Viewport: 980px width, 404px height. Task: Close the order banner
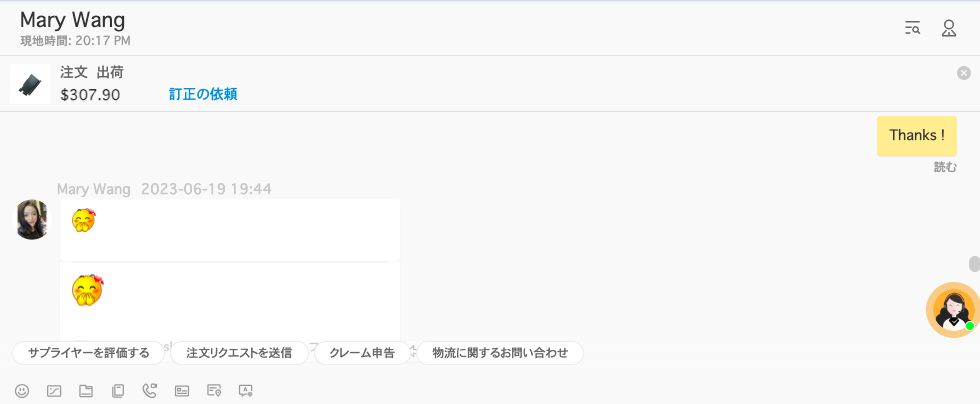coord(964,73)
